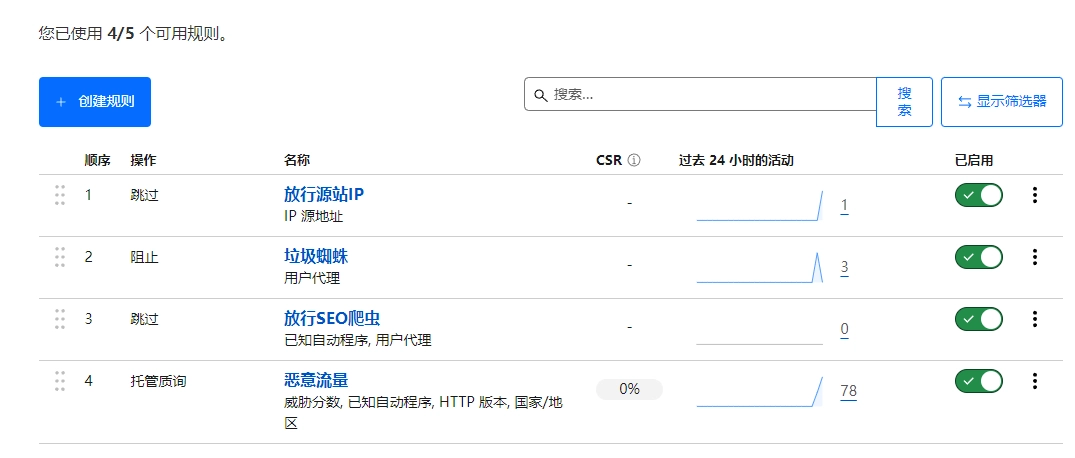Show filters with 显示筛选器 button
Viewport: 1075px width, 458px height.
point(1002,102)
